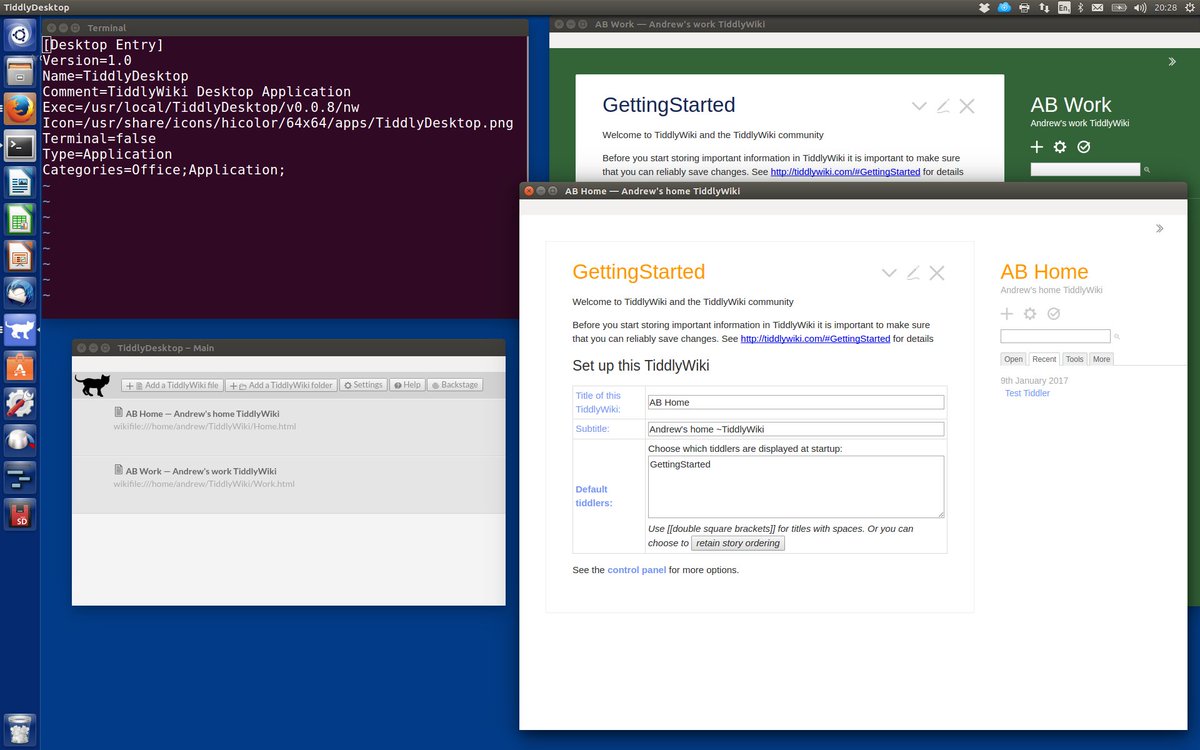Screen dimensions: 1200x750
Task: Click tiddlywiki.com GettingStarted link in AB Work window
Action: [x=845, y=172]
